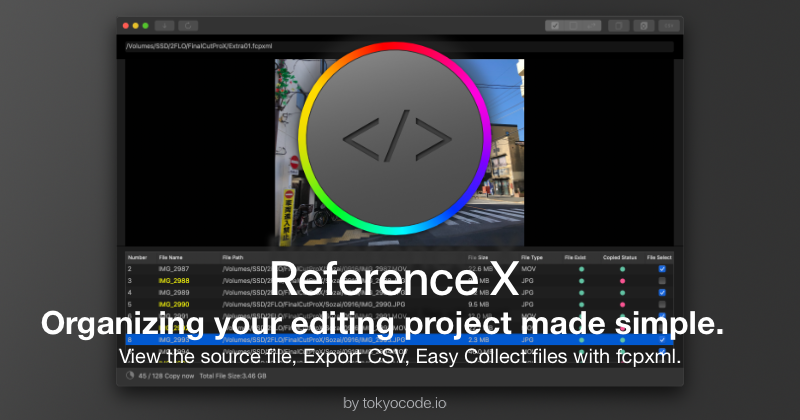Uncheck File Select box for IMG_2987
800x420 pixels.
662,269
